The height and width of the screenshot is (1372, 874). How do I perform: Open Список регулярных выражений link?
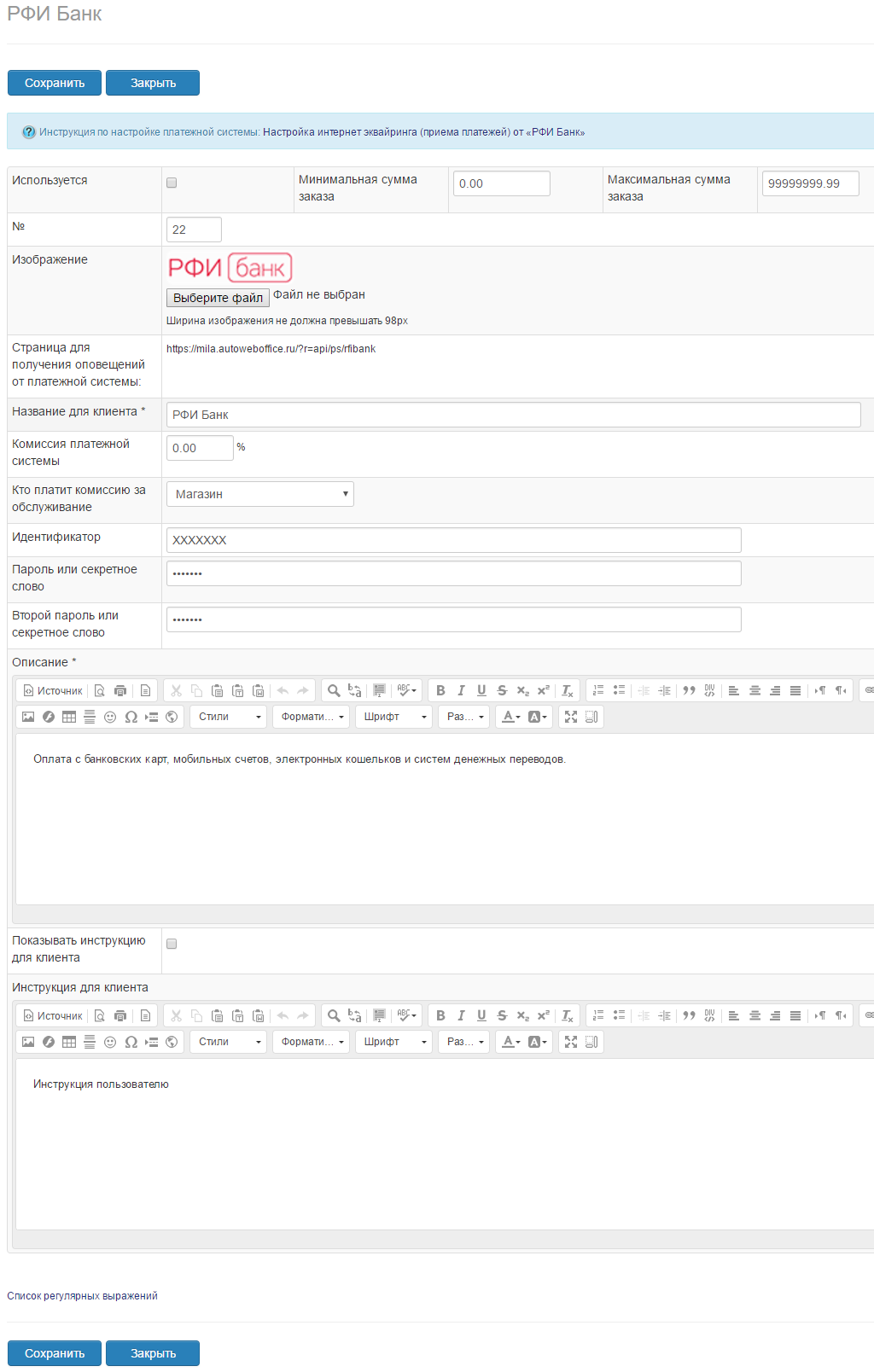point(82,1296)
